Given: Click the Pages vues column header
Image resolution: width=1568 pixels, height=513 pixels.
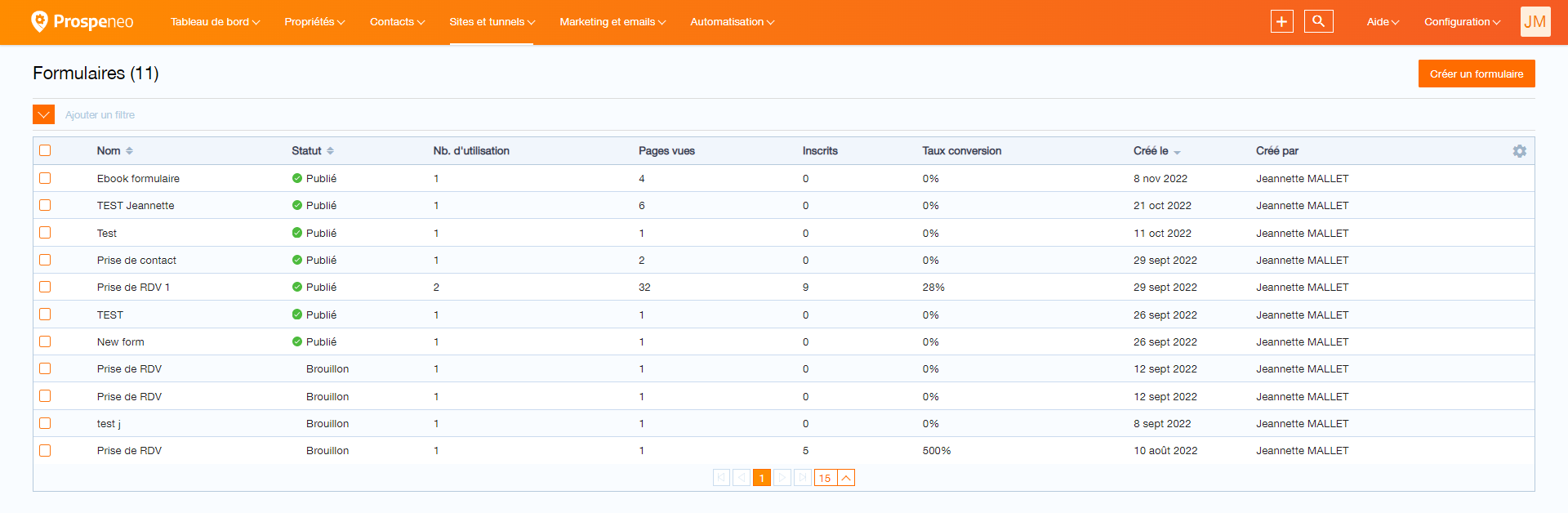Looking at the screenshot, I should tap(666, 151).
